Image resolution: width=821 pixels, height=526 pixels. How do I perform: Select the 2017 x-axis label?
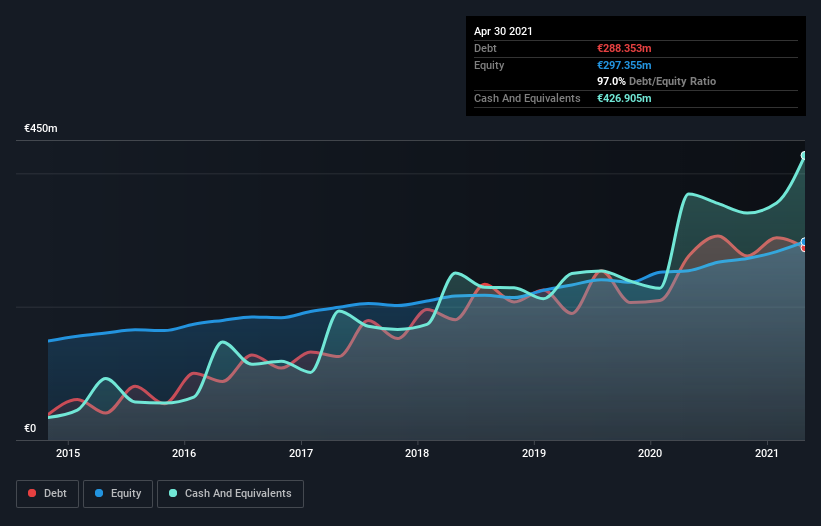pos(301,453)
